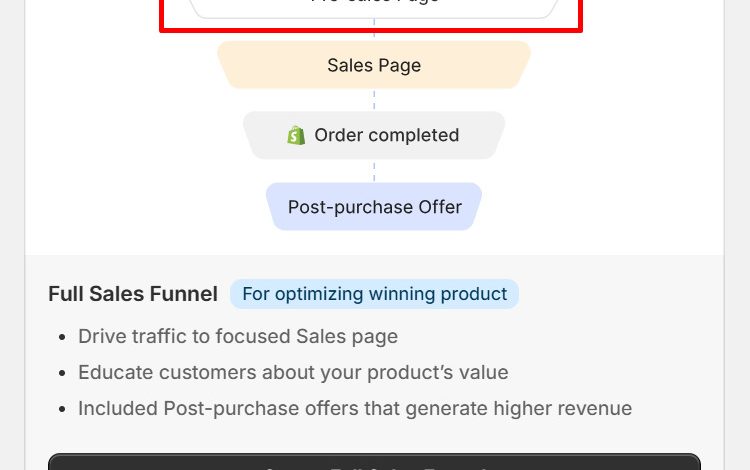The image size is (750, 470).
Task: Click dashed connector between Sales Page and Order completed
Action: [x=374, y=100]
